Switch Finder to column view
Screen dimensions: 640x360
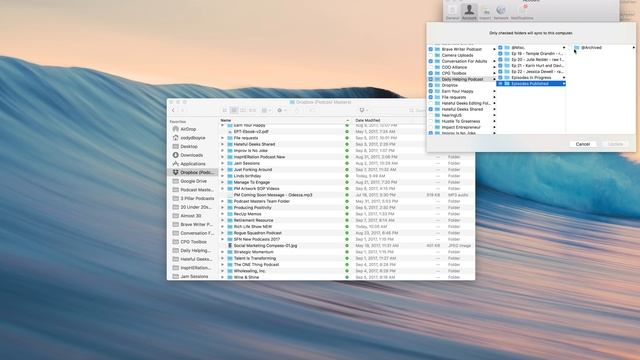coord(243,110)
